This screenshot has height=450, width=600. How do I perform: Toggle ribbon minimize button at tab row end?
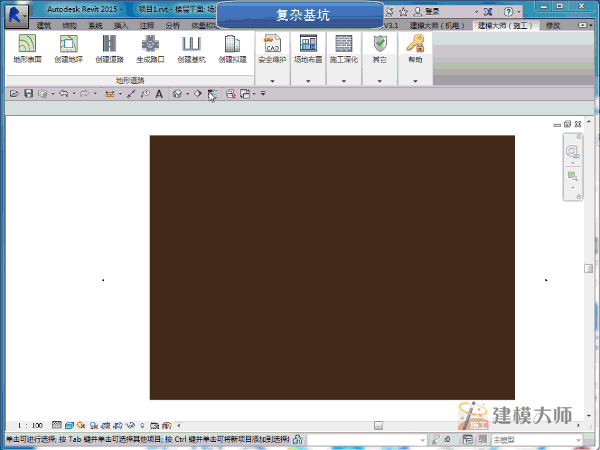[x=582, y=25]
